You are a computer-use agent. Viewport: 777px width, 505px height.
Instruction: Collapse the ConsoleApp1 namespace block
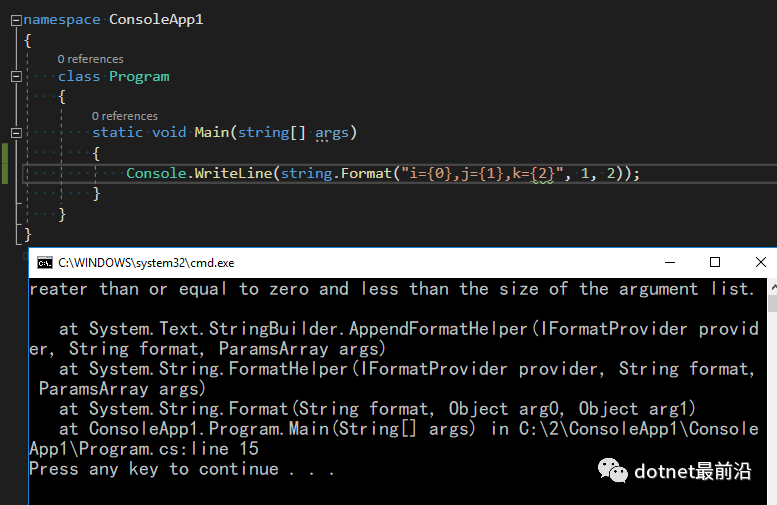point(15,20)
